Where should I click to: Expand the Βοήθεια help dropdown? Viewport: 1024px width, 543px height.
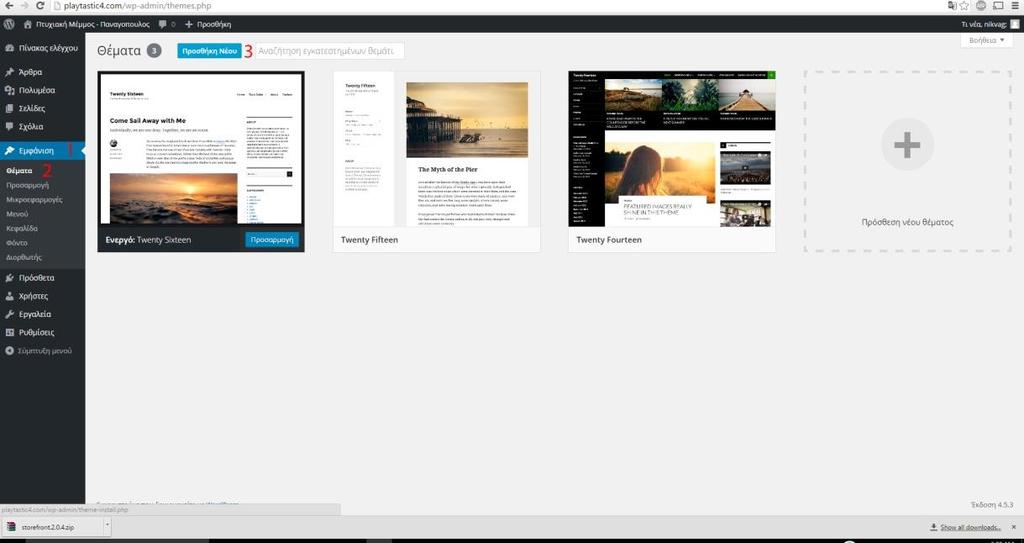pos(987,41)
